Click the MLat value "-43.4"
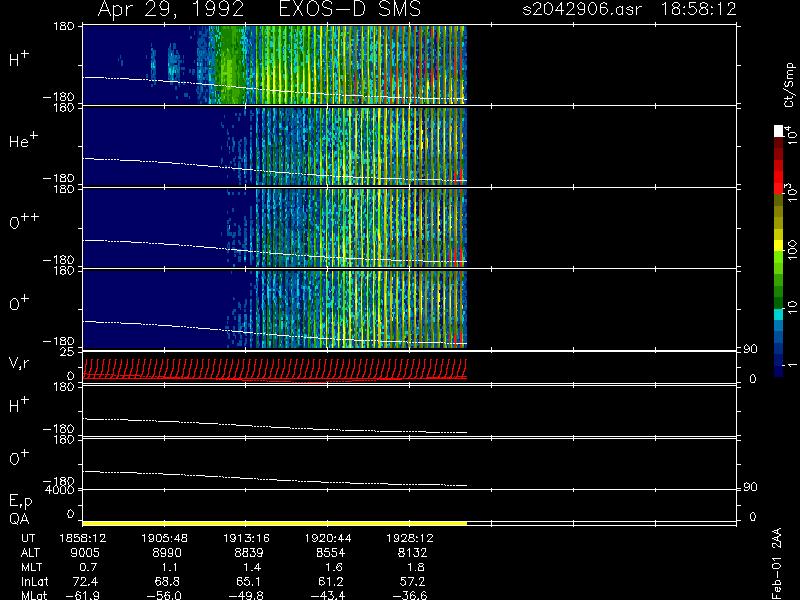The height and width of the screenshot is (600, 800). (328, 595)
